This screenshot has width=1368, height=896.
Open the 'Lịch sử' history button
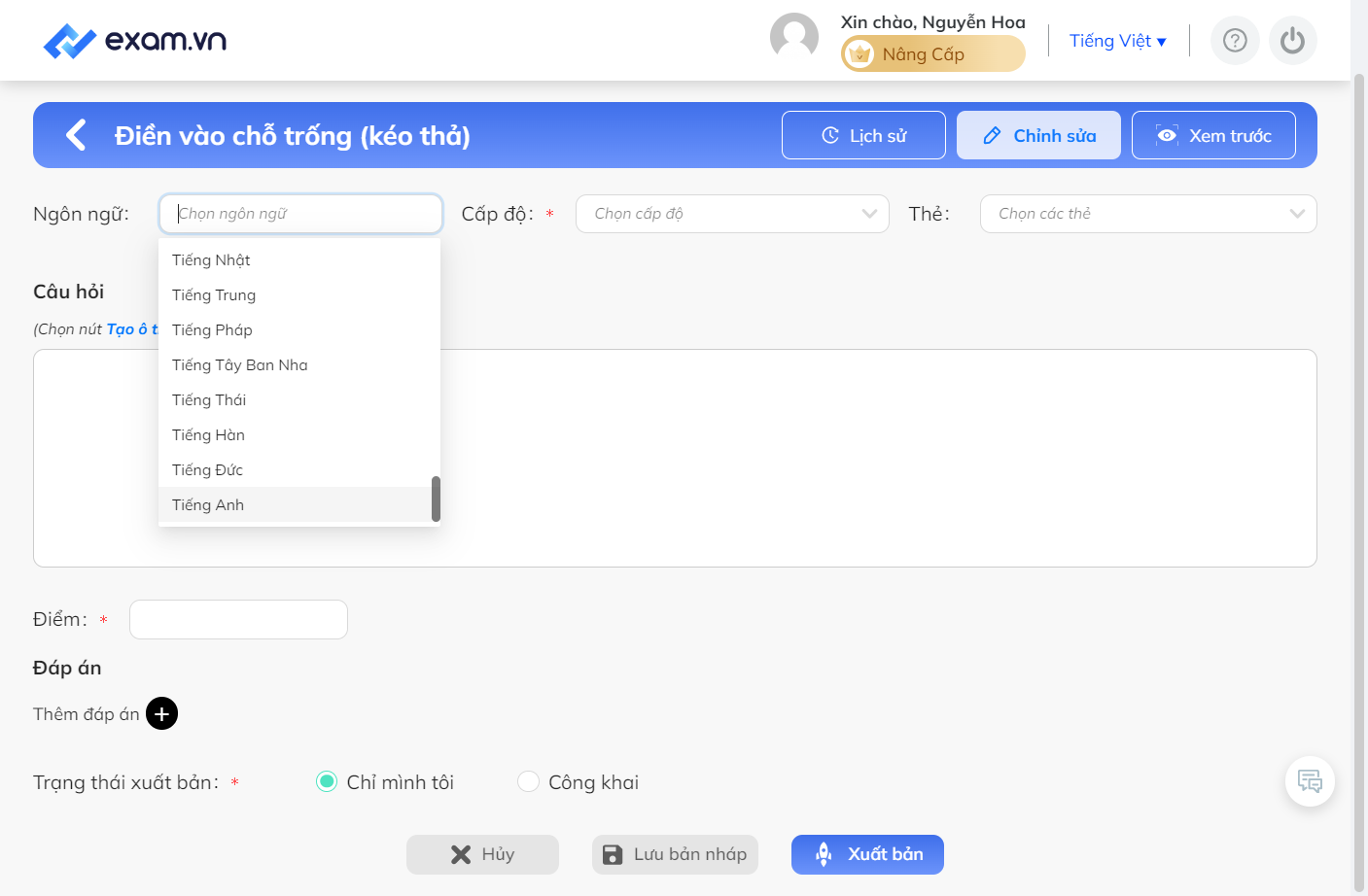(x=863, y=135)
